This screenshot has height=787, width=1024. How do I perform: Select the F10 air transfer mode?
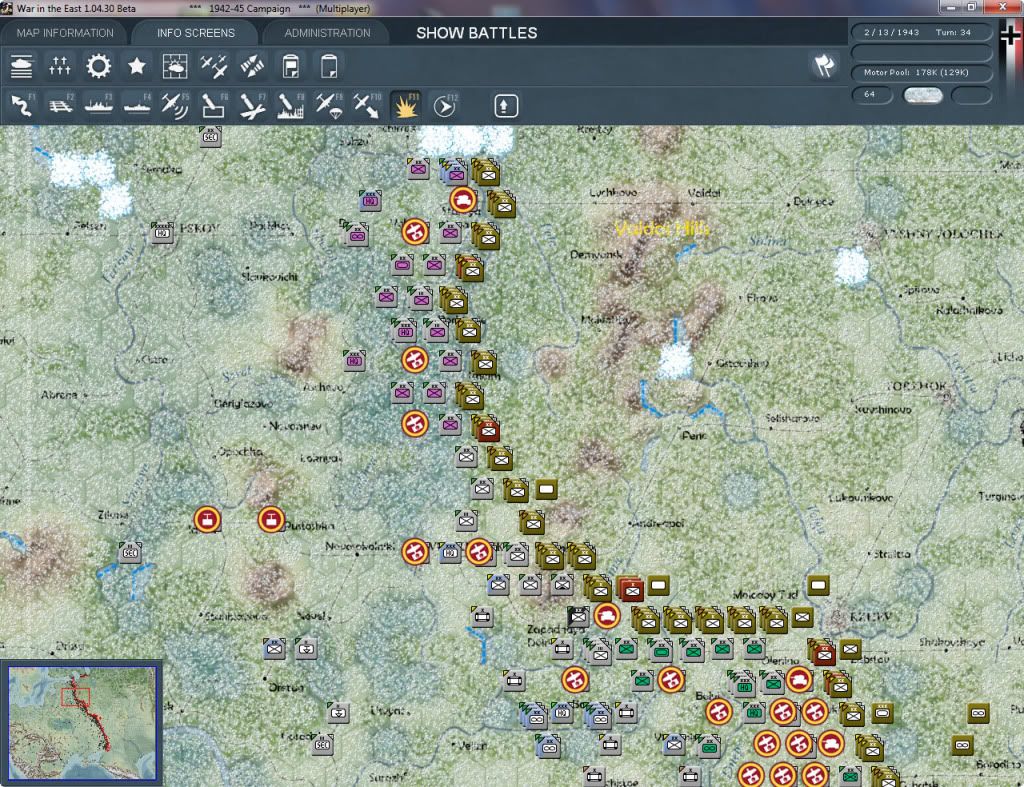pyautogui.click(x=367, y=106)
